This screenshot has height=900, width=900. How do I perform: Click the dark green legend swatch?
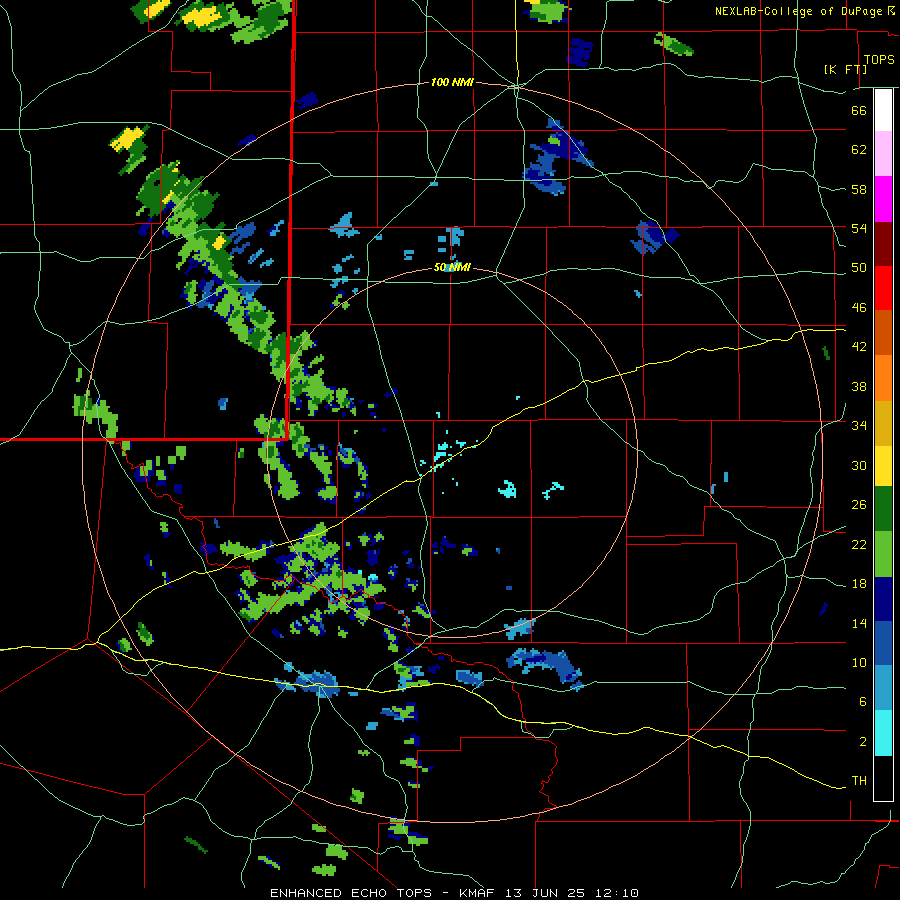tap(883, 509)
